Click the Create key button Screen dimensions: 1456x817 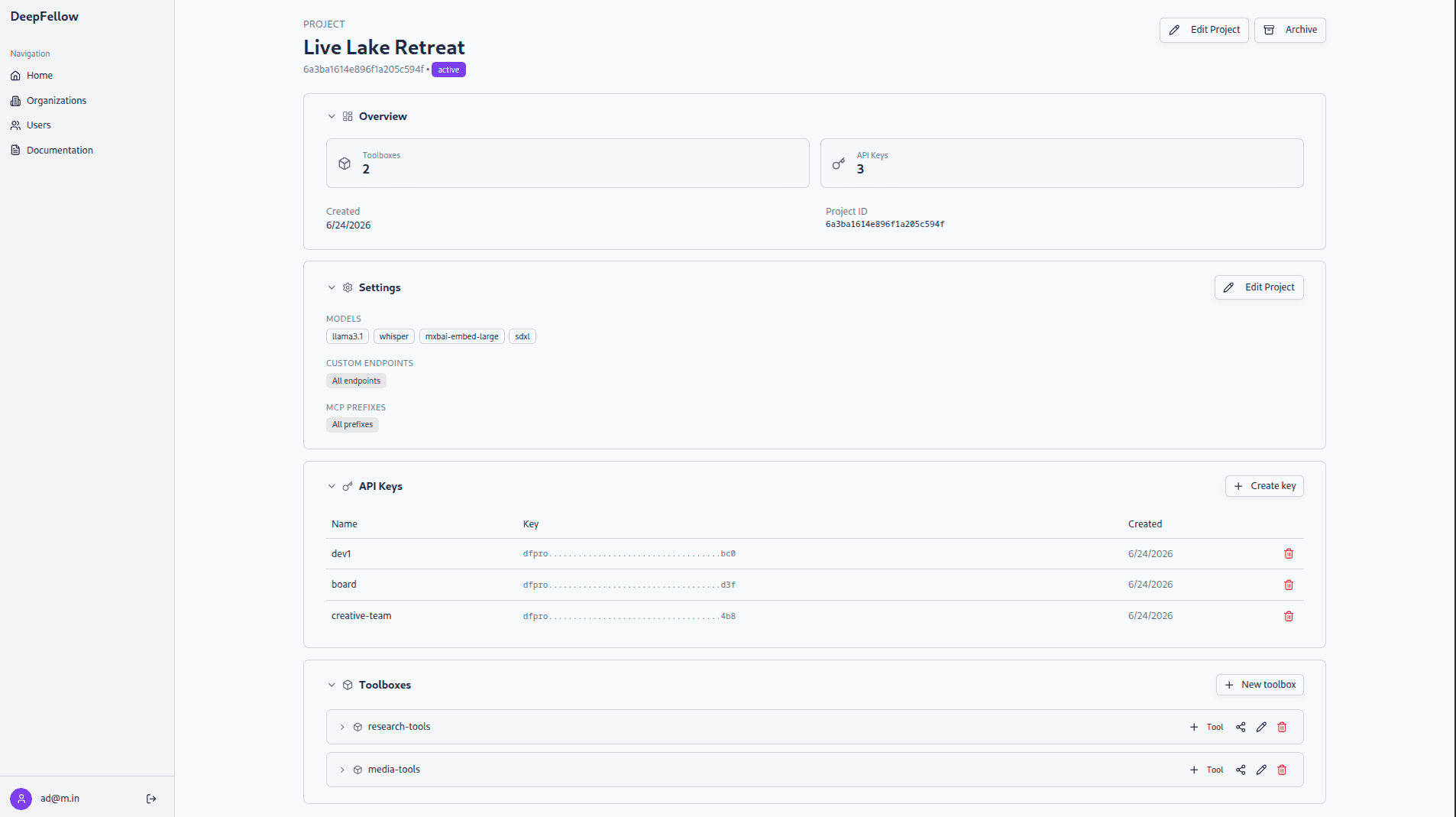pos(1264,486)
